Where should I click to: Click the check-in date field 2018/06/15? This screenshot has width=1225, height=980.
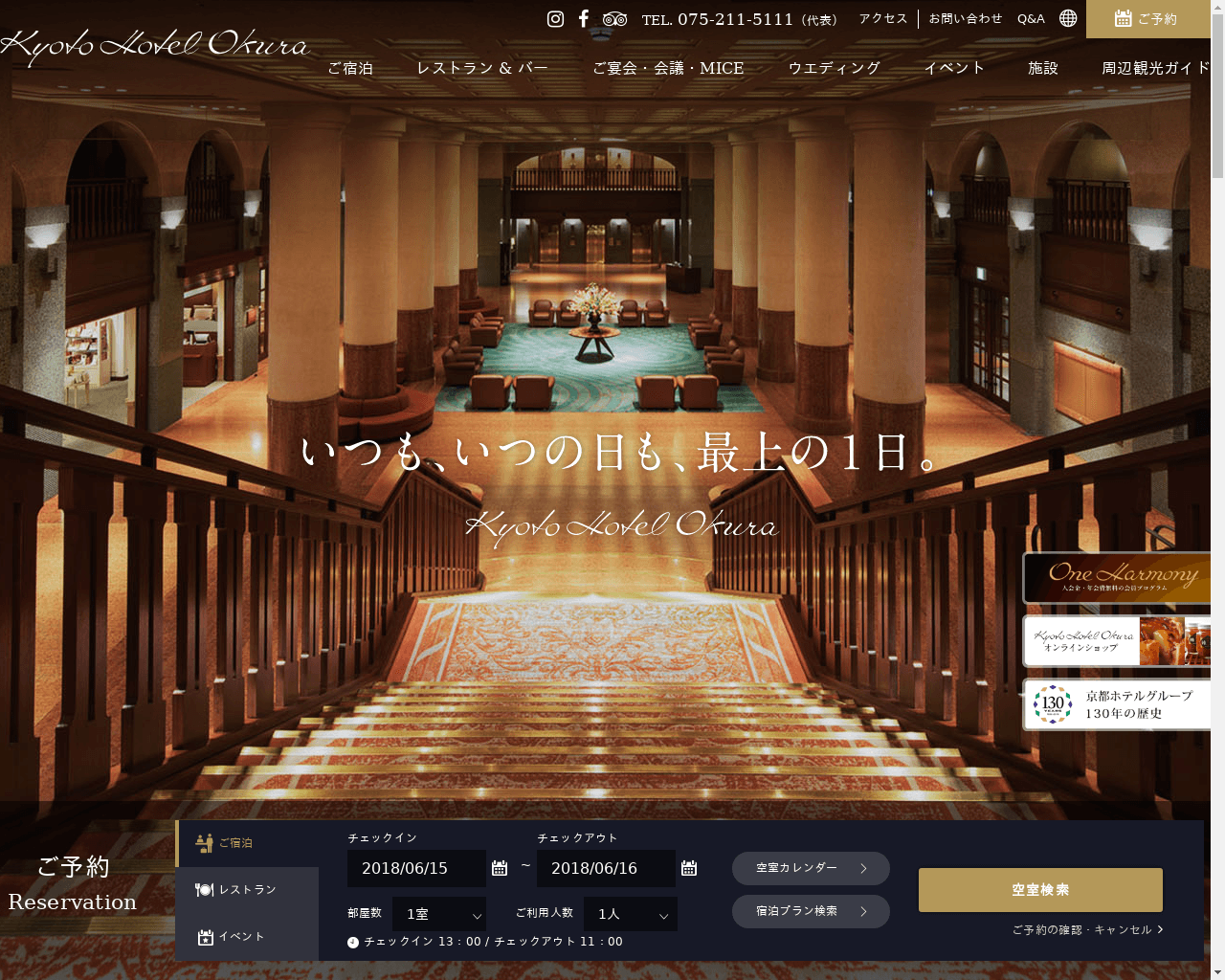click(x=416, y=868)
